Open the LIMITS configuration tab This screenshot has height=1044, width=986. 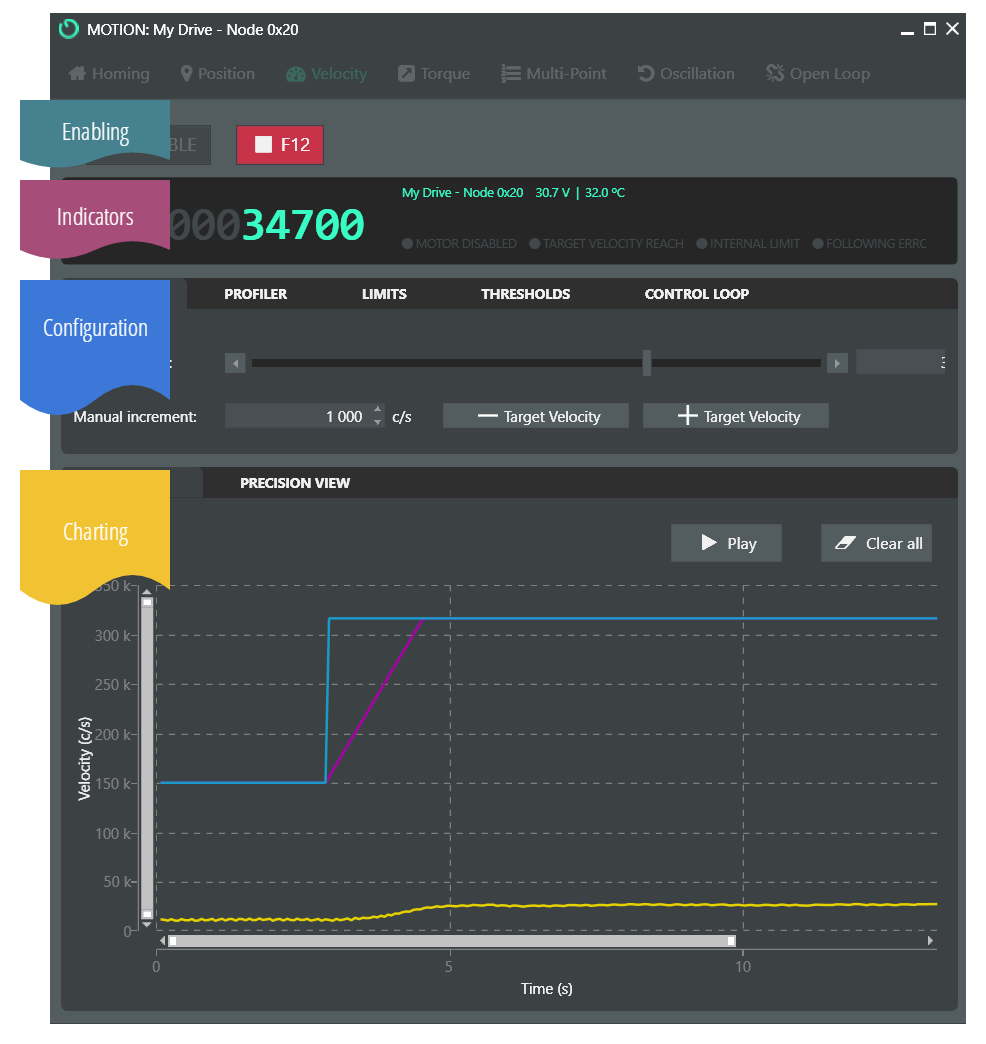[384, 294]
